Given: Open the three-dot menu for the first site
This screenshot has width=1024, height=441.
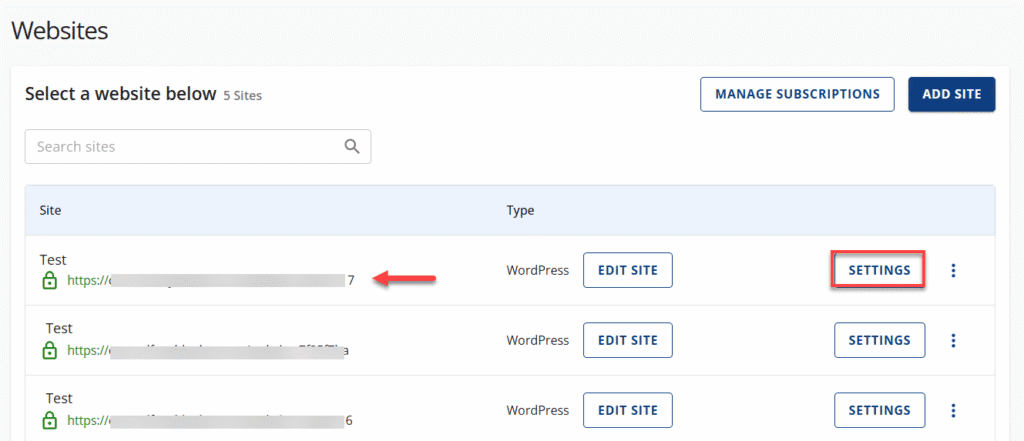Looking at the screenshot, I should tap(953, 270).
